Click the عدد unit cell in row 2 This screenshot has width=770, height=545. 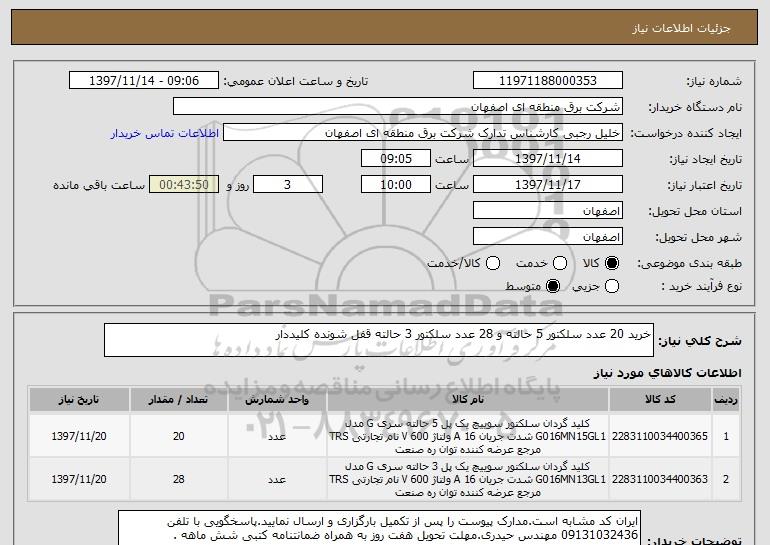[277, 479]
